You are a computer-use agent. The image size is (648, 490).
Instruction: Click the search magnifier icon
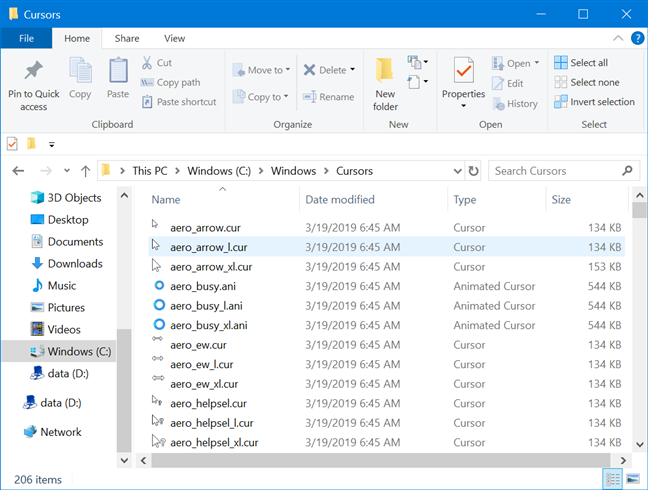[627, 170]
